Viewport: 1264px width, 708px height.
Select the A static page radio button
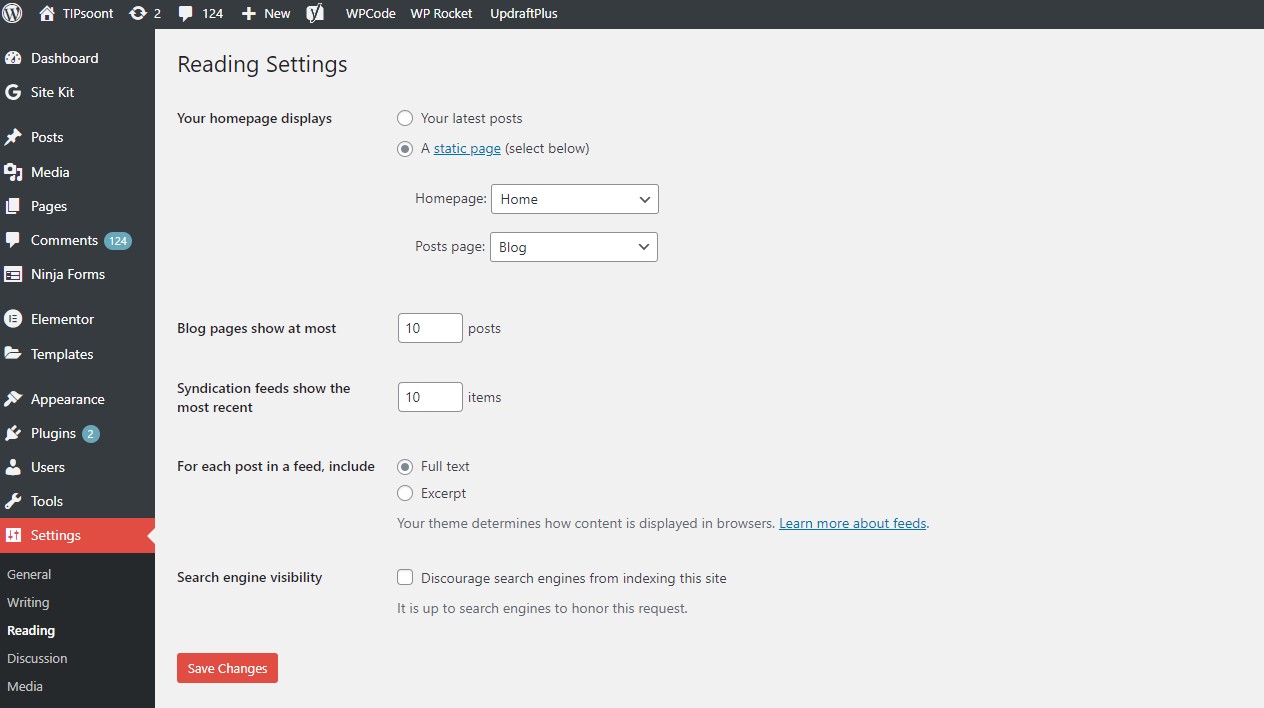(x=405, y=148)
